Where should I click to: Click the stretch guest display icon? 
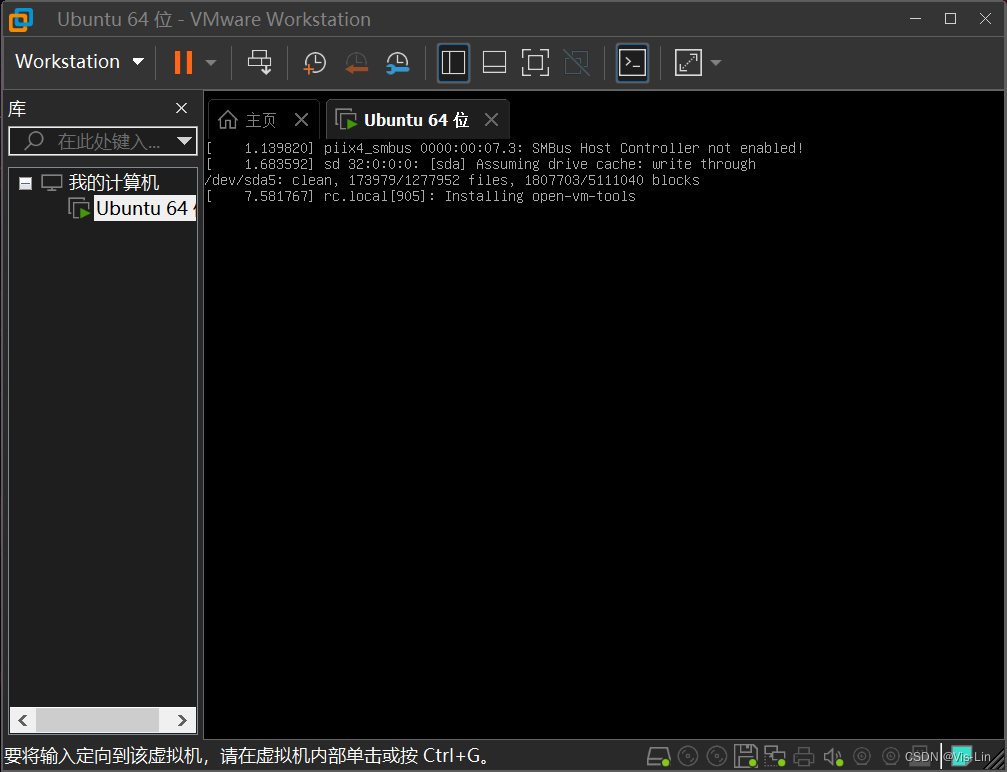[x=688, y=63]
